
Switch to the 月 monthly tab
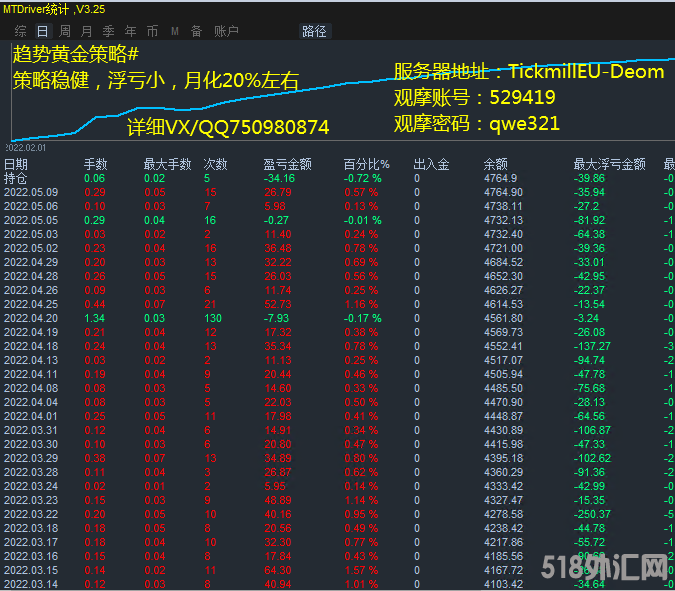86,31
